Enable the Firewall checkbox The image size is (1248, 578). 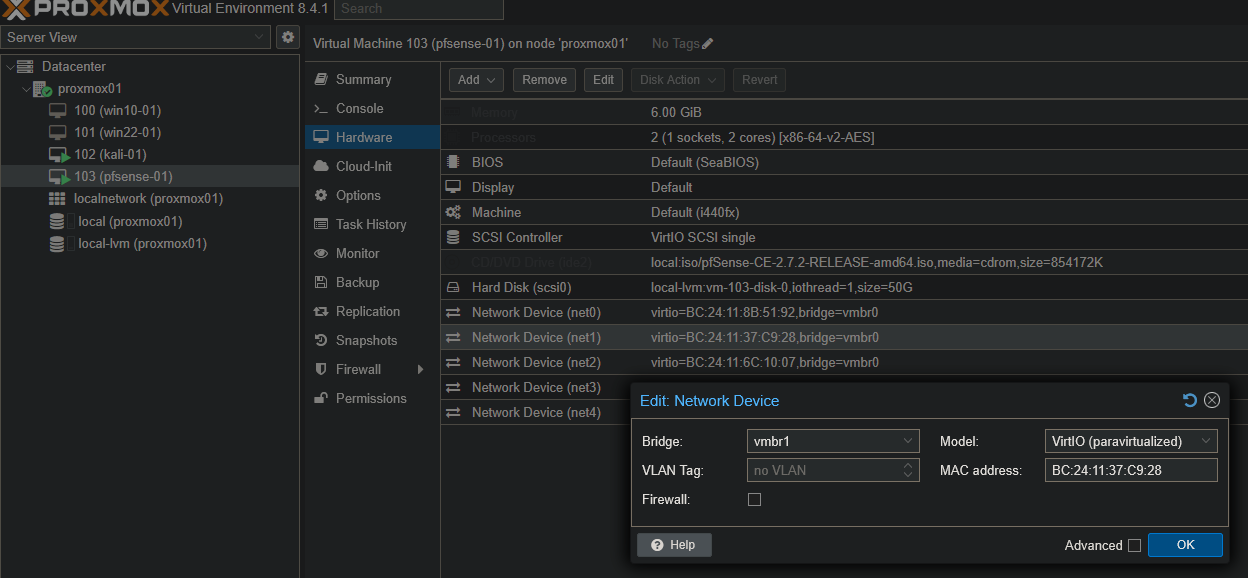pos(755,499)
